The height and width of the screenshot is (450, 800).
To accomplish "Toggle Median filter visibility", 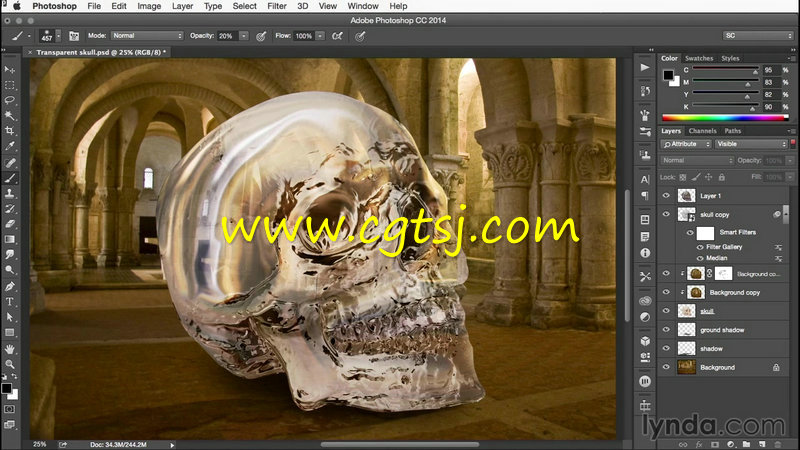I will click(700, 258).
